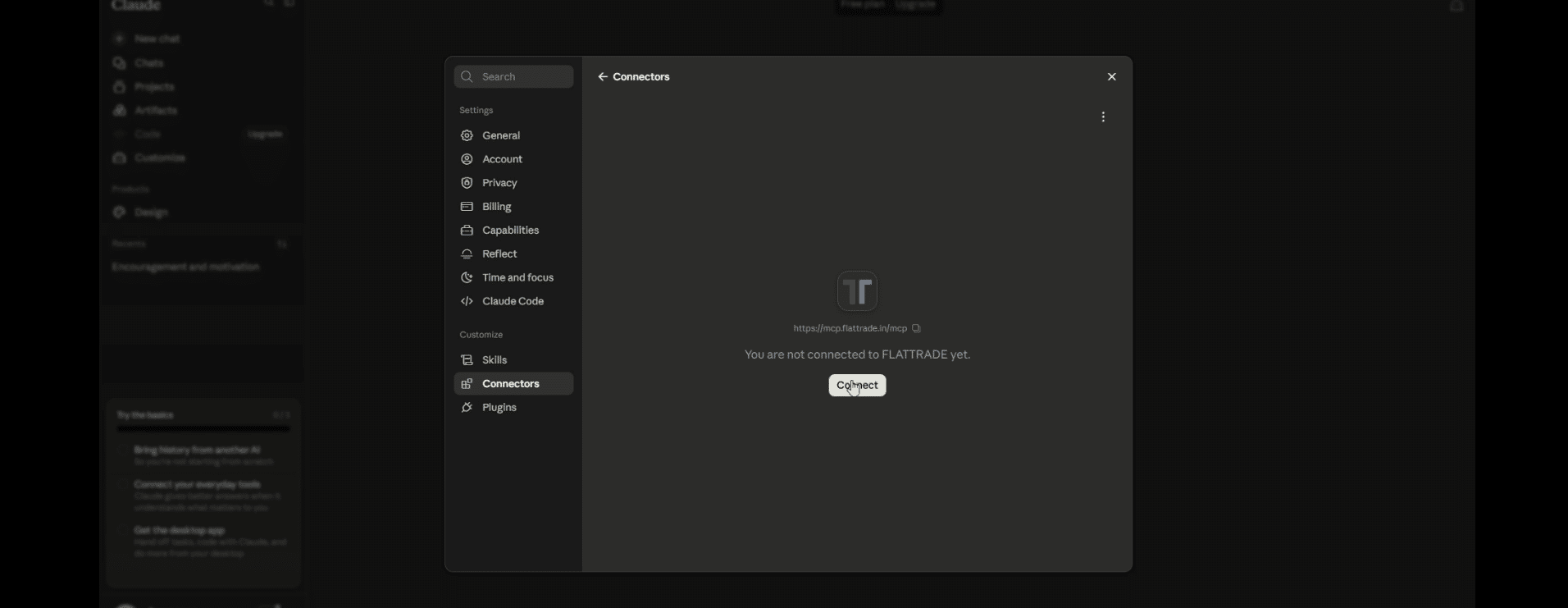Click the https://mcp.flattrade.in/mcp text
1568x608 pixels.
pyautogui.click(x=850, y=329)
